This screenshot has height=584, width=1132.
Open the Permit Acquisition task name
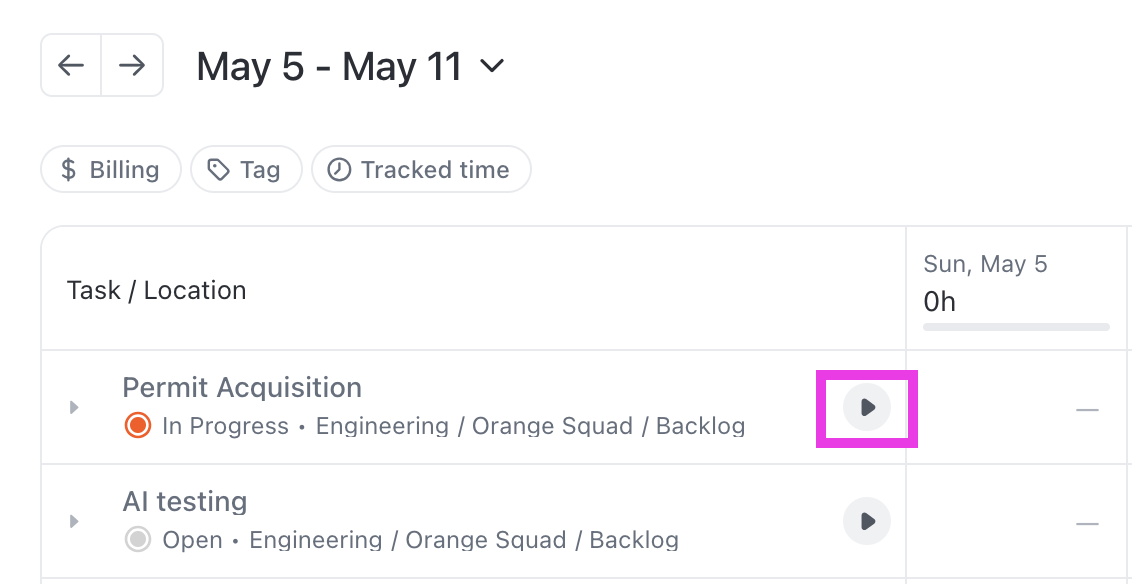[242, 388]
